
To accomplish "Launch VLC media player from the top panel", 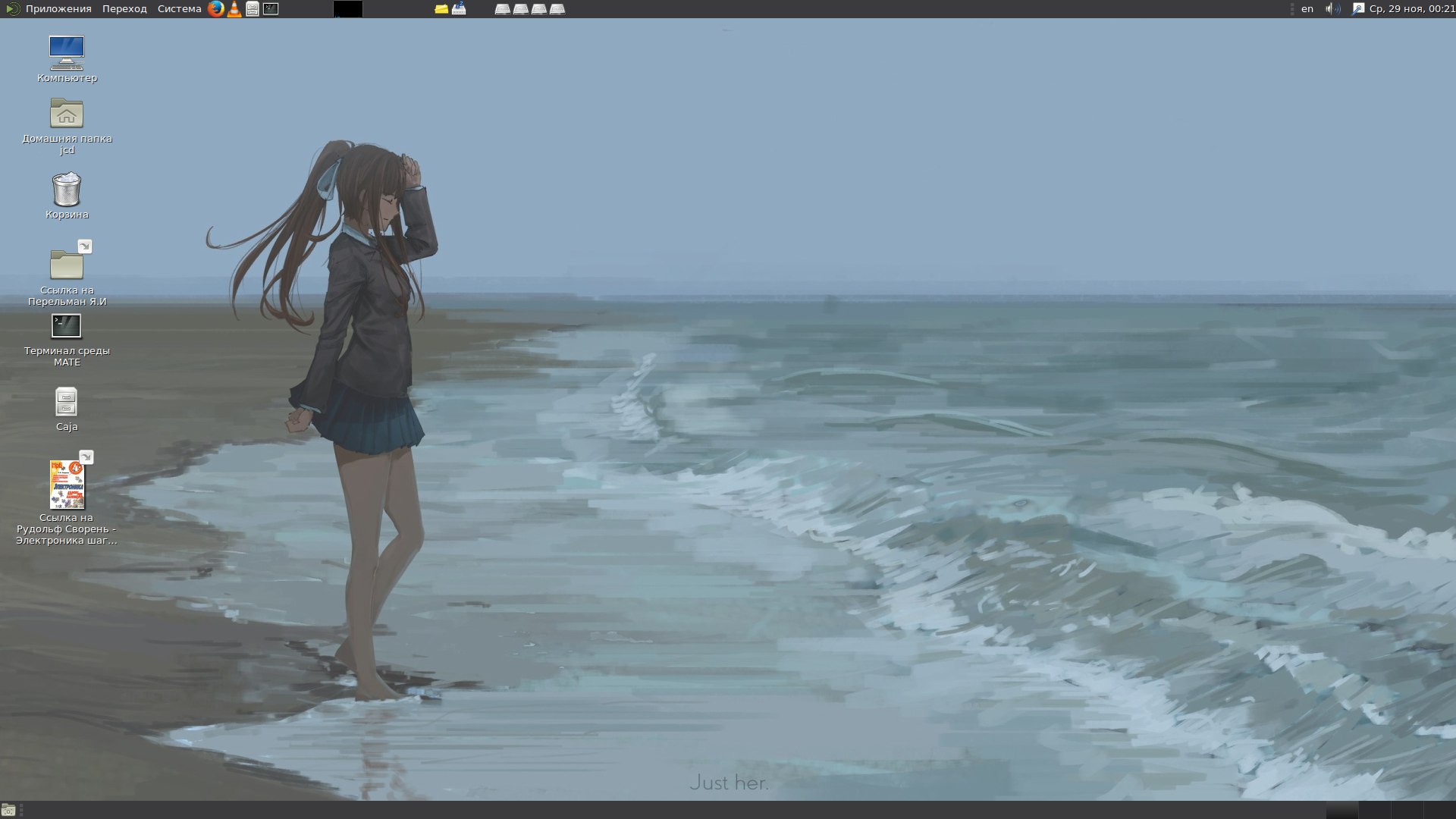I will (x=235, y=9).
